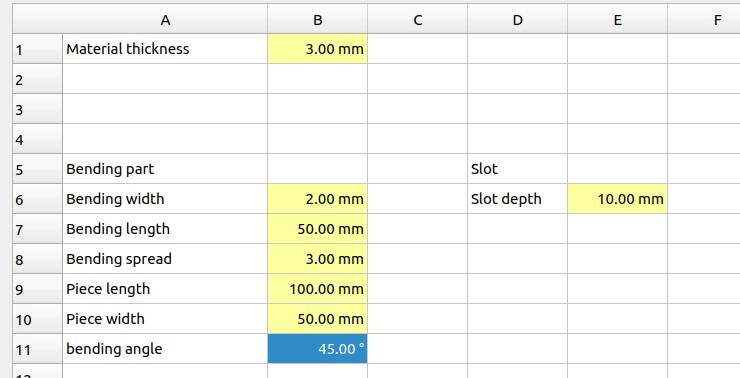The height and width of the screenshot is (378, 740).
Task: Select column D header
Action: pos(517,19)
